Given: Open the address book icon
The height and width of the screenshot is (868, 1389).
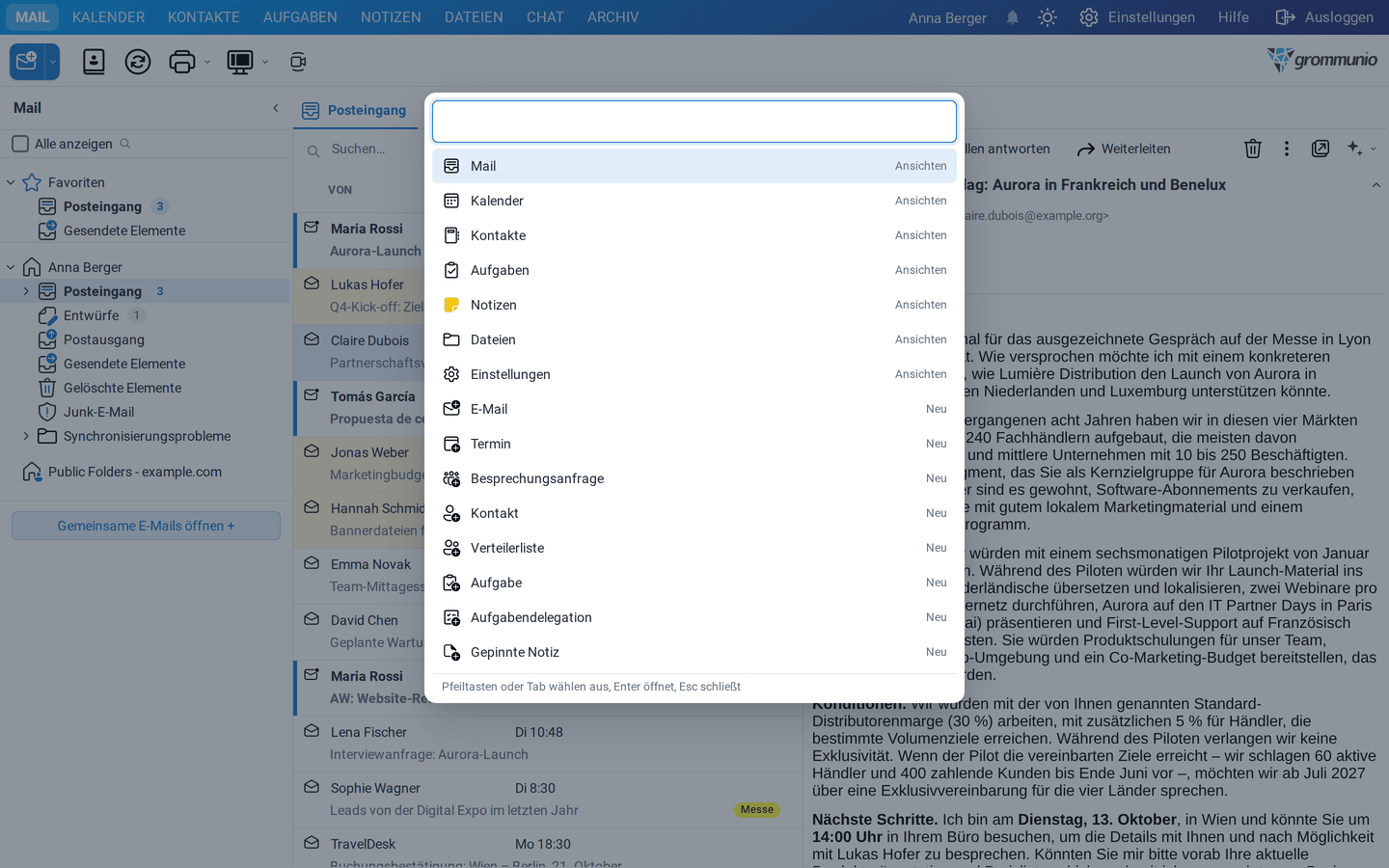Looking at the screenshot, I should [x=94, y=62].
